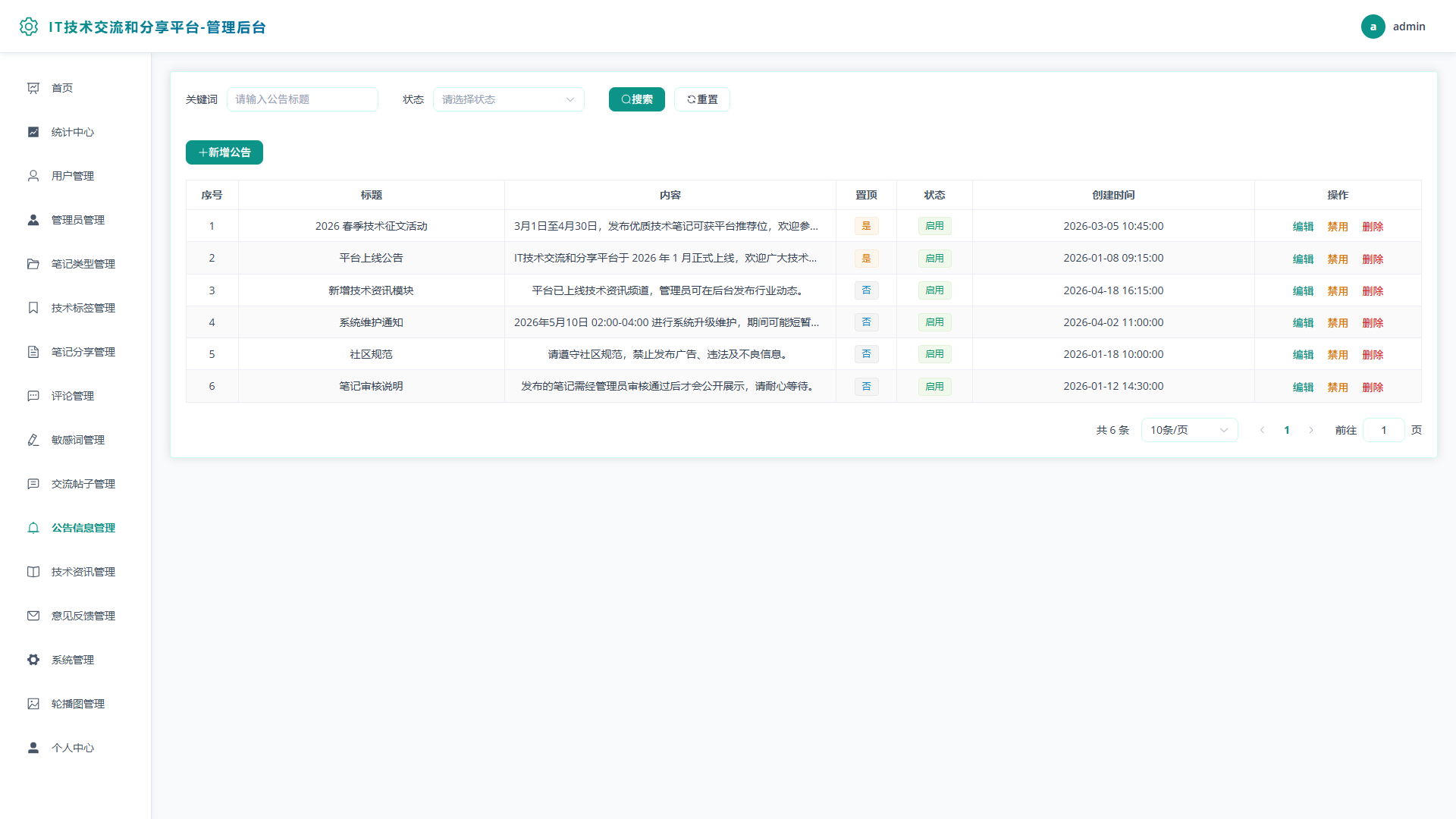Screen dimensions: 1456x819
Task: Select page 1 in pagination
Action: [1287, 430]
